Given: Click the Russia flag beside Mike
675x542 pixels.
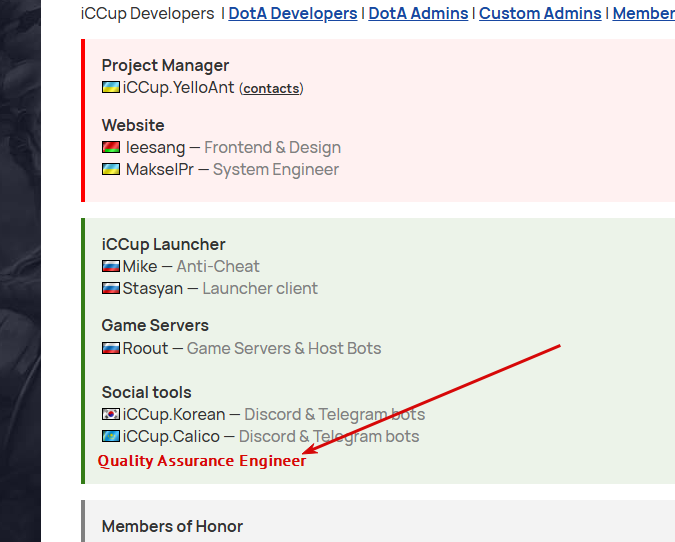Looking at the screenshot, I should click(x=111, y=266).
